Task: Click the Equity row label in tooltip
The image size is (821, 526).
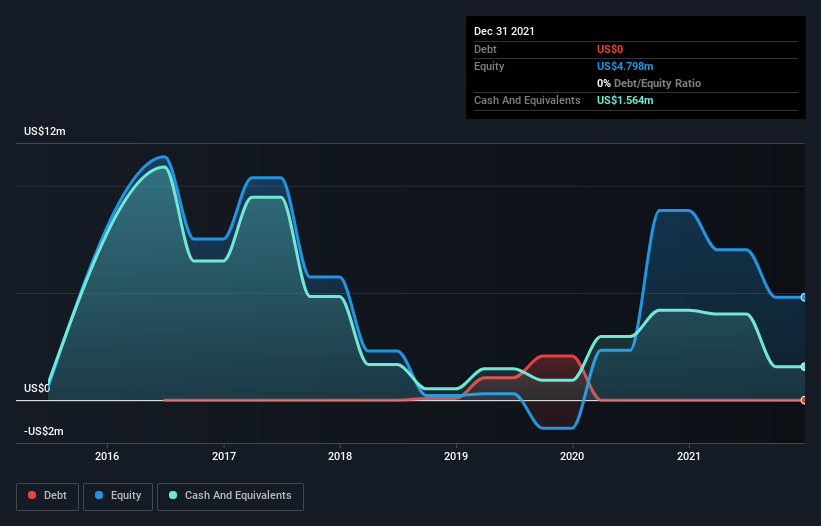Action: click(x=489, y=66)
